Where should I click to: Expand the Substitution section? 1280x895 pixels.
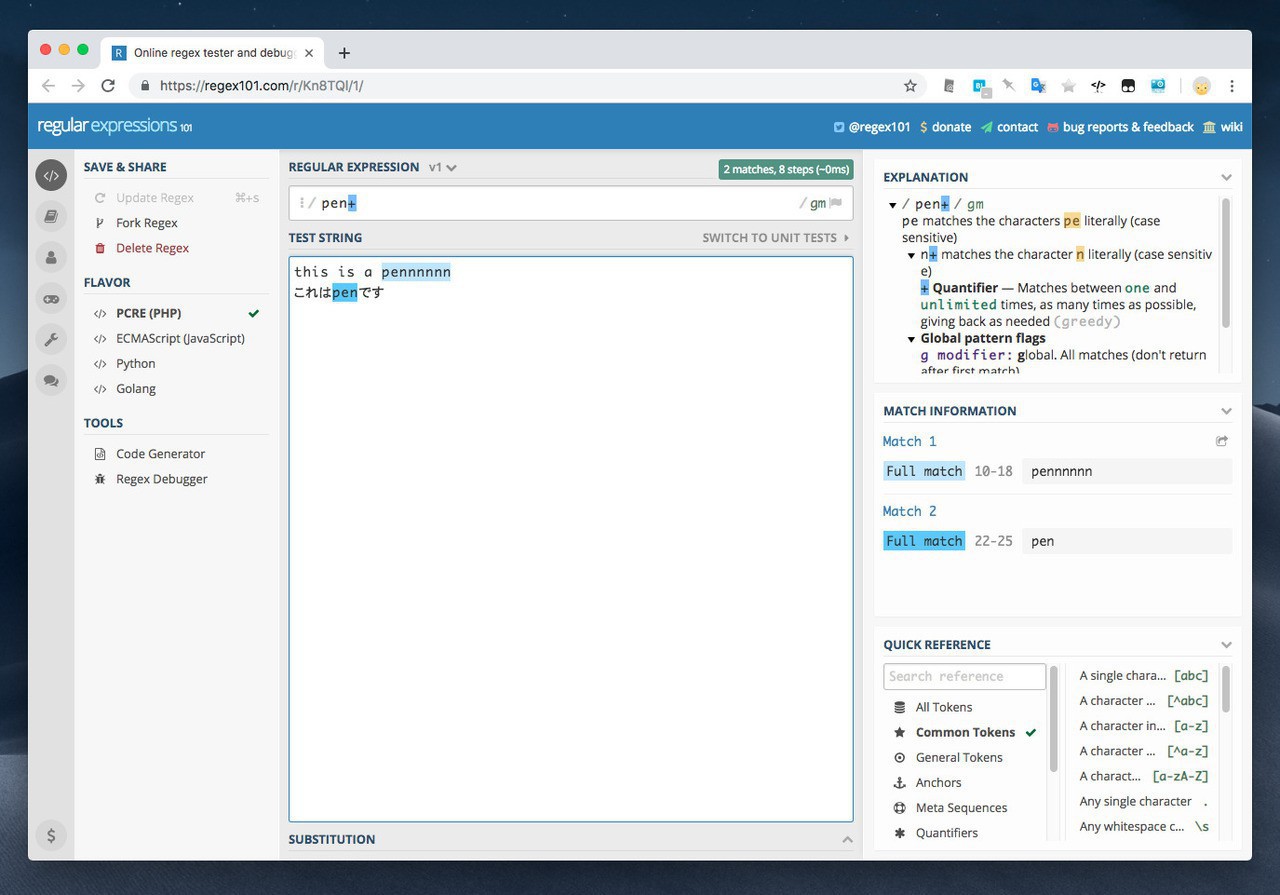(x=846, y=839)
